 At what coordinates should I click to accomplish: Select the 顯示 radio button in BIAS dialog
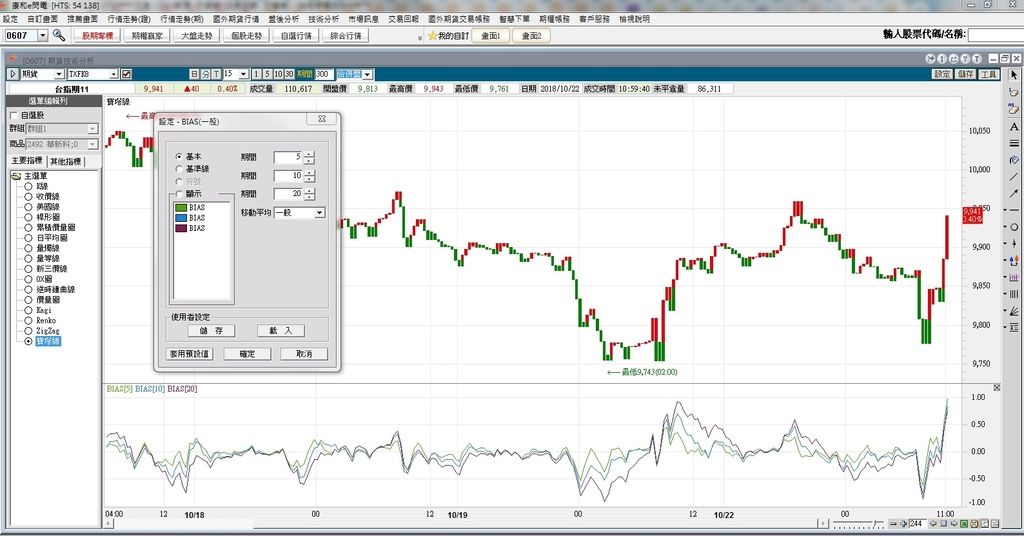click(179, 194)
